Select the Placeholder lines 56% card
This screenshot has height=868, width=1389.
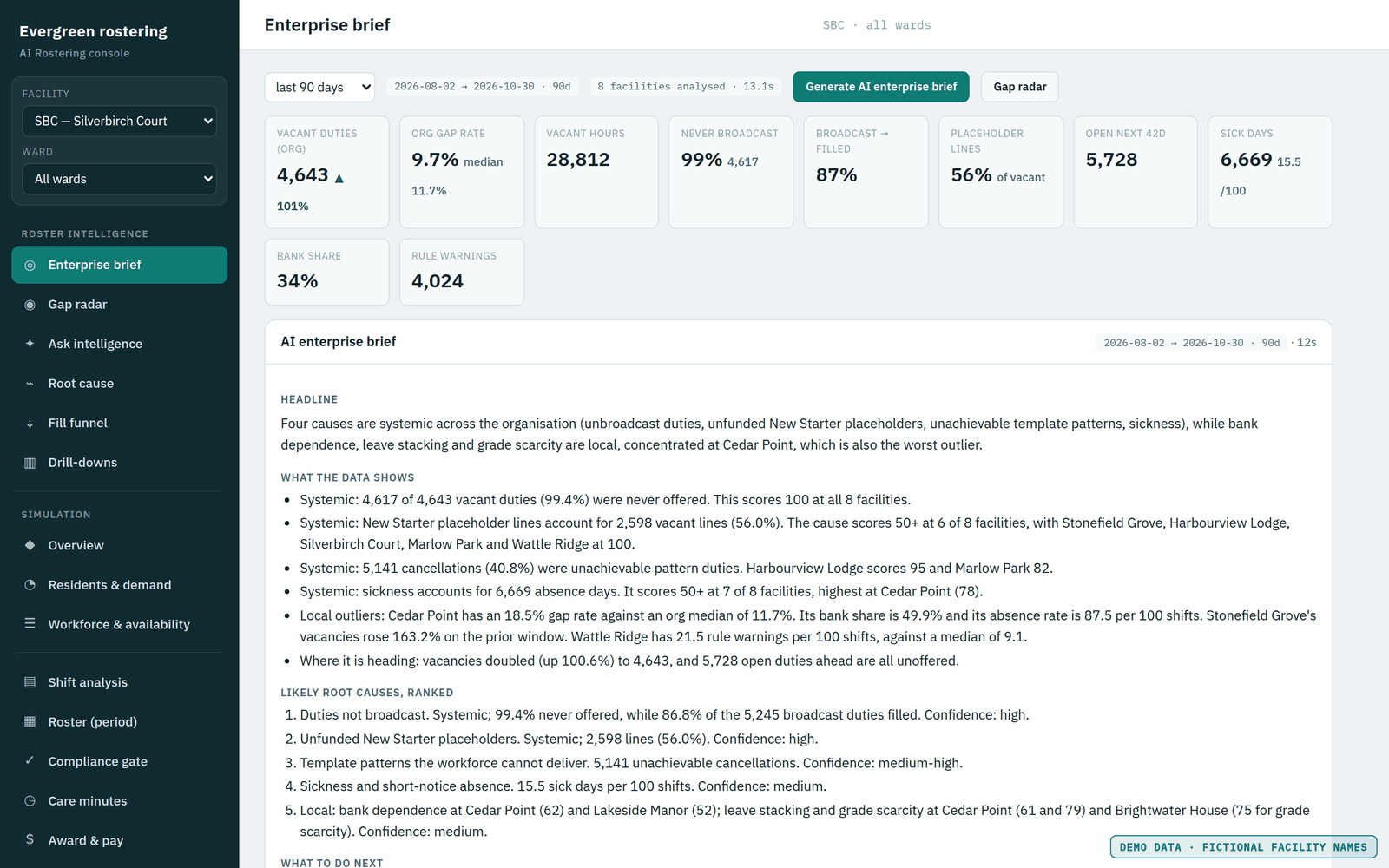click(1001, 172)
